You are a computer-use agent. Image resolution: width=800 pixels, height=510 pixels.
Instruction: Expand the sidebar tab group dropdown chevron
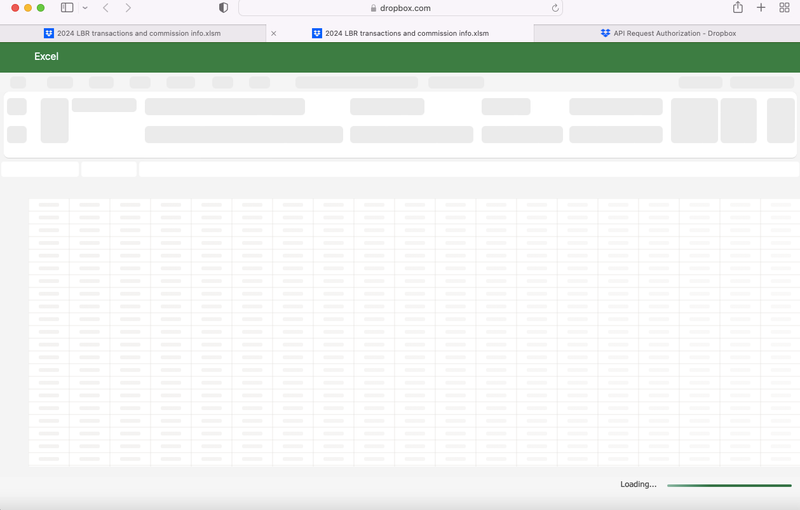[85, 8]
